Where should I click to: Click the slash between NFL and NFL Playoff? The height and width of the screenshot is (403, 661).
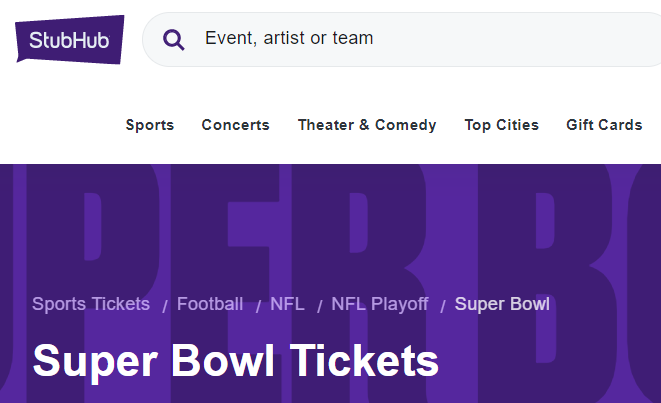click(x=319, y=305)
